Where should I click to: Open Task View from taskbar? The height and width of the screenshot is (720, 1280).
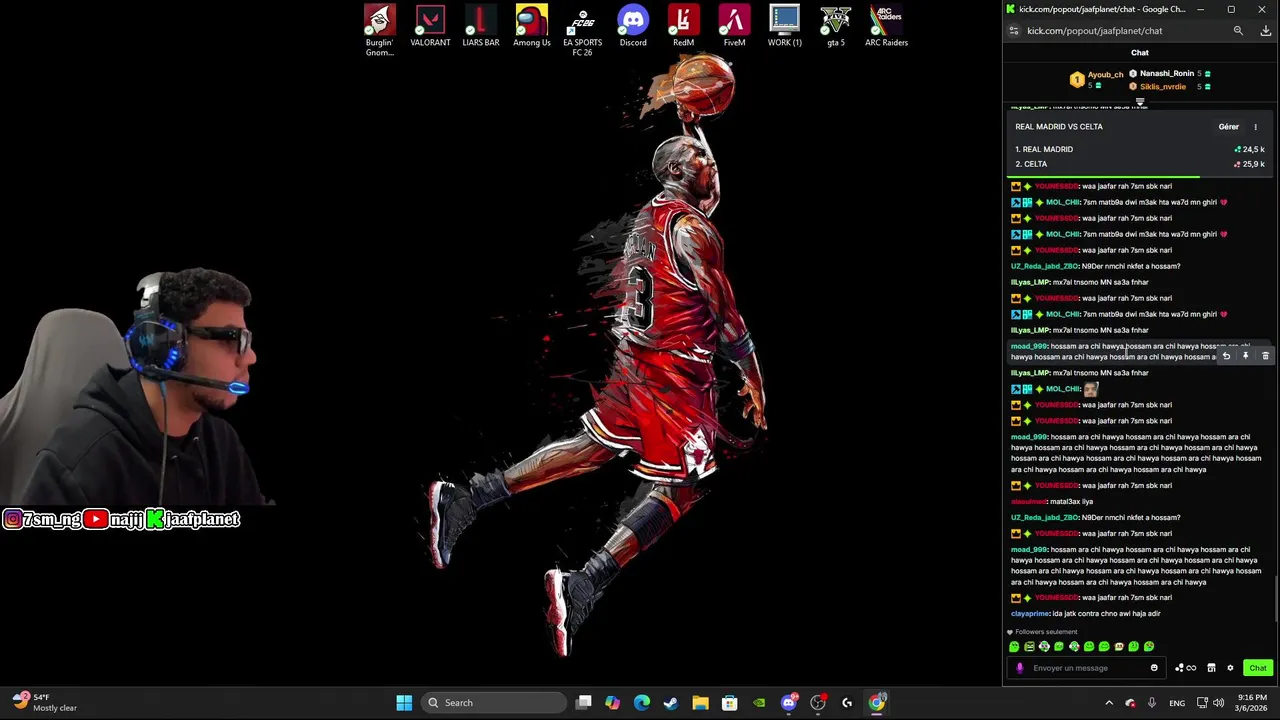pos(584,703)
